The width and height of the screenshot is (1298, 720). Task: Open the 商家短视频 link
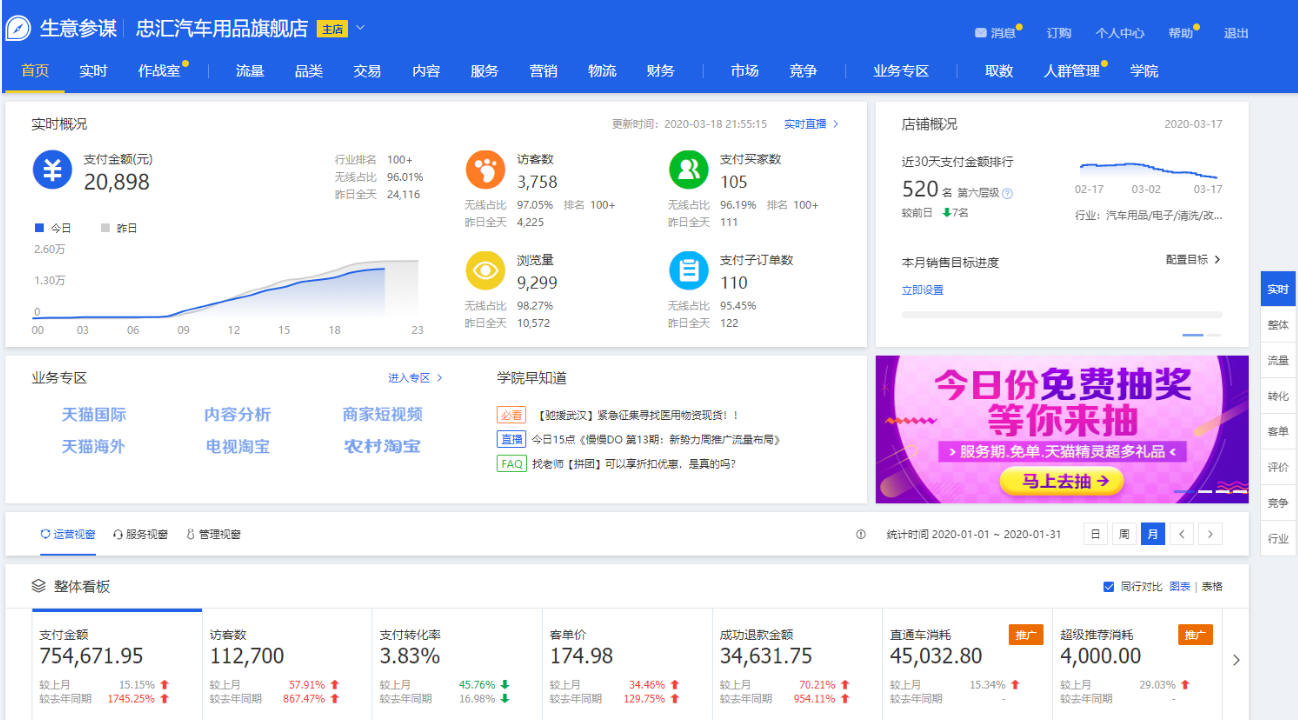(382, 414)
